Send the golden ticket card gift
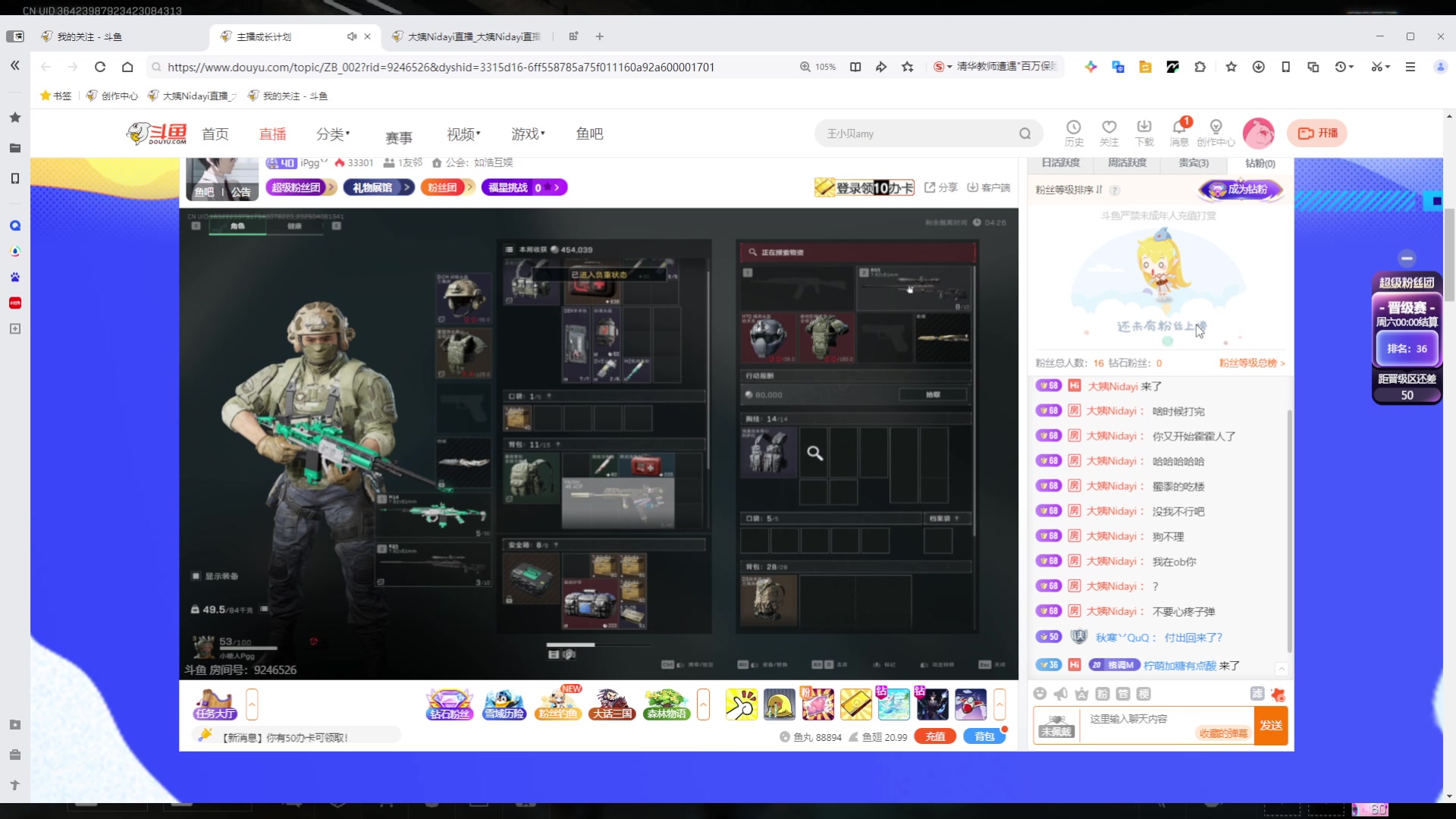1456x819 pixels. tap(855, 704)
